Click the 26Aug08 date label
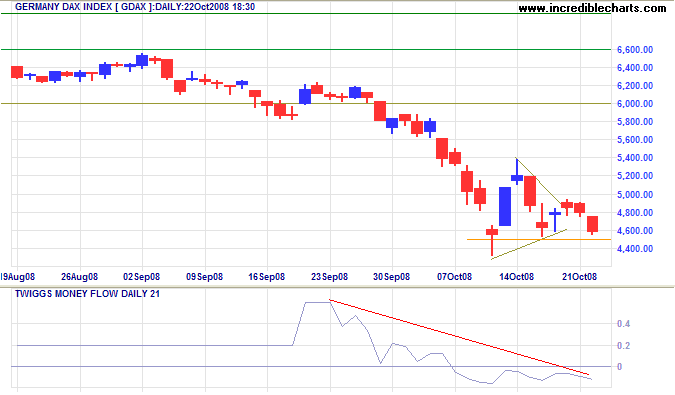This screenshot has width=675, height=395. 80,277
